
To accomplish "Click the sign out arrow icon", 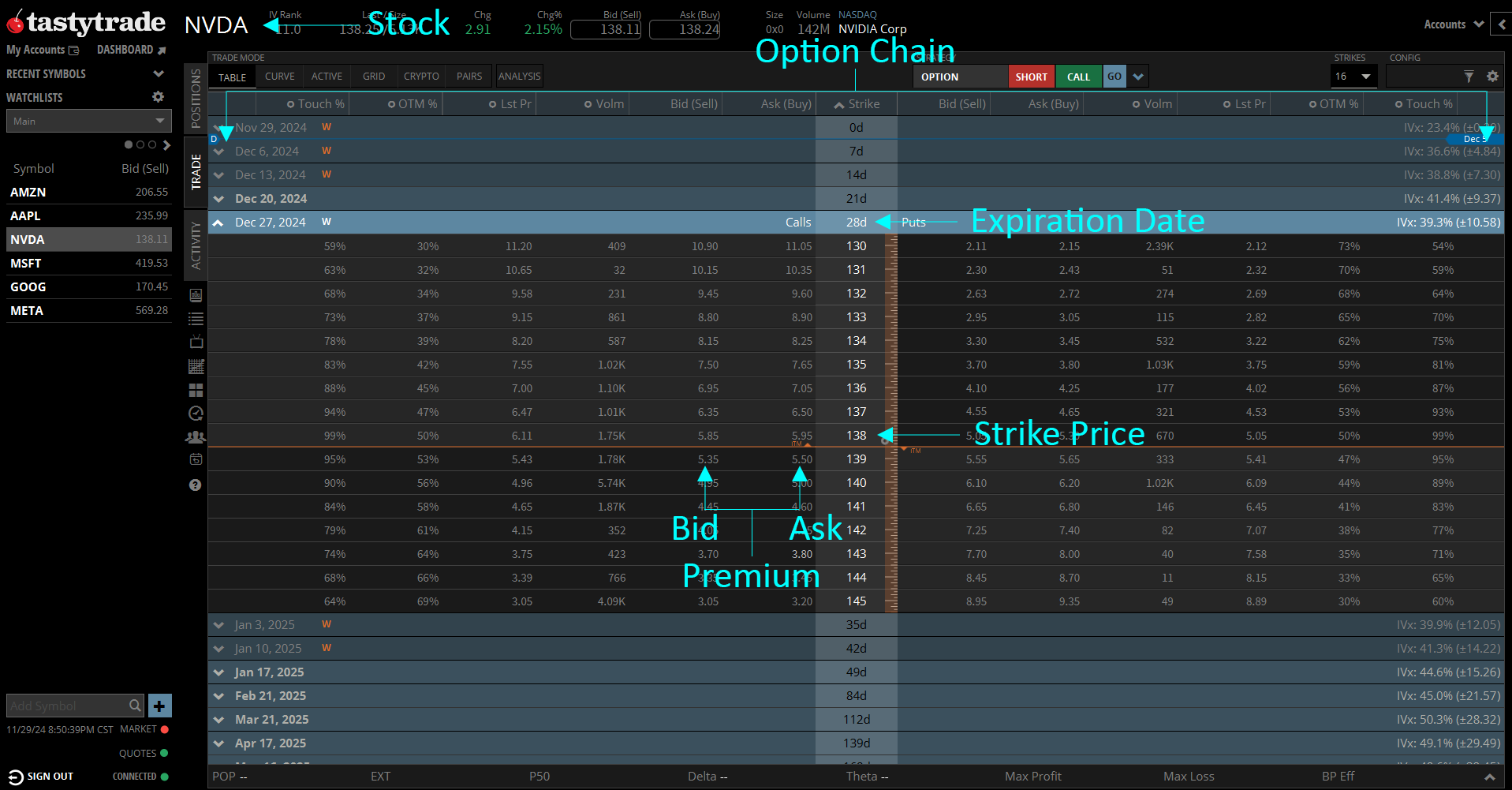I will (x=16, y=777).
